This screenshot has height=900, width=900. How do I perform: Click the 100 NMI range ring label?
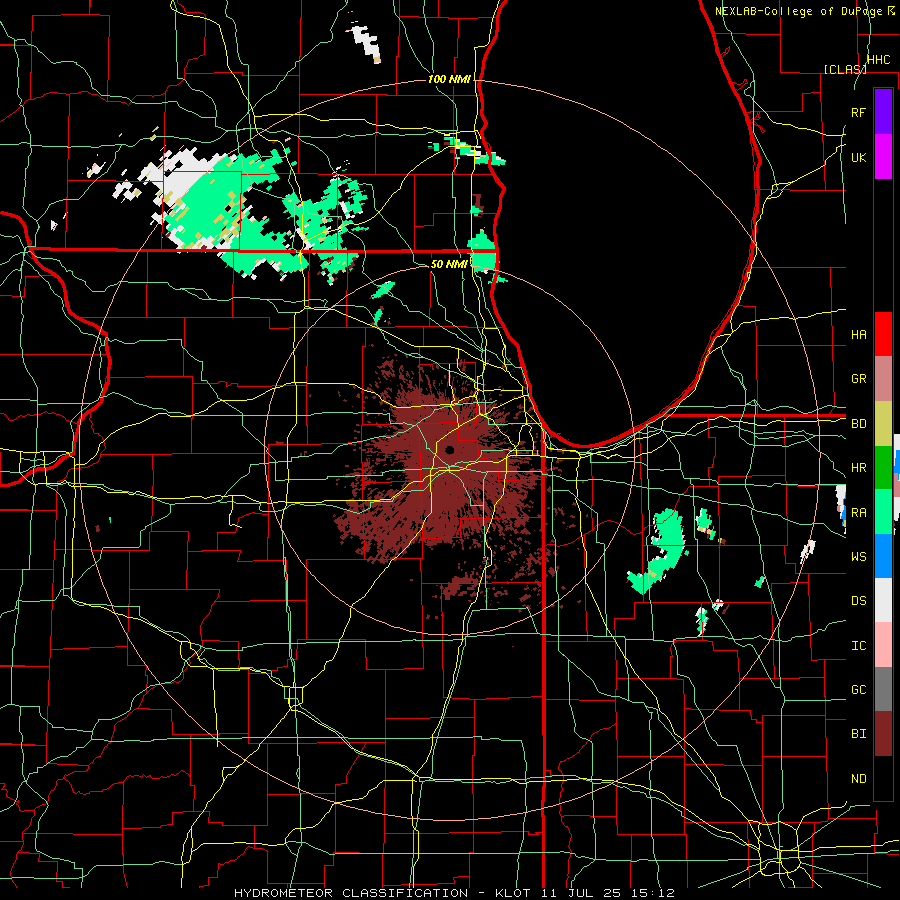pyautogui.click(x=449, y=79)
